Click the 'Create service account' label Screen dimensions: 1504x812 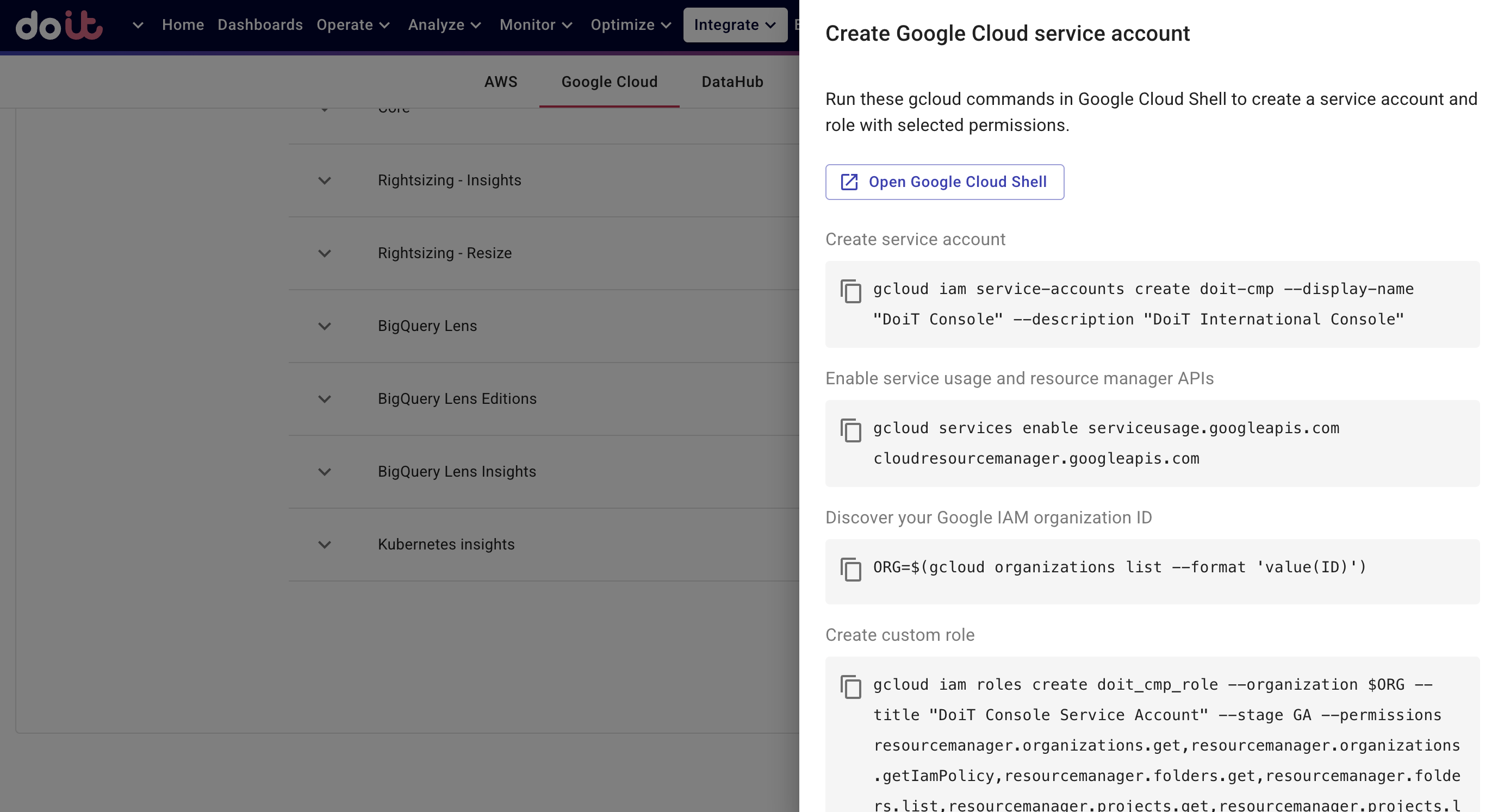click(x=915, y=239)
